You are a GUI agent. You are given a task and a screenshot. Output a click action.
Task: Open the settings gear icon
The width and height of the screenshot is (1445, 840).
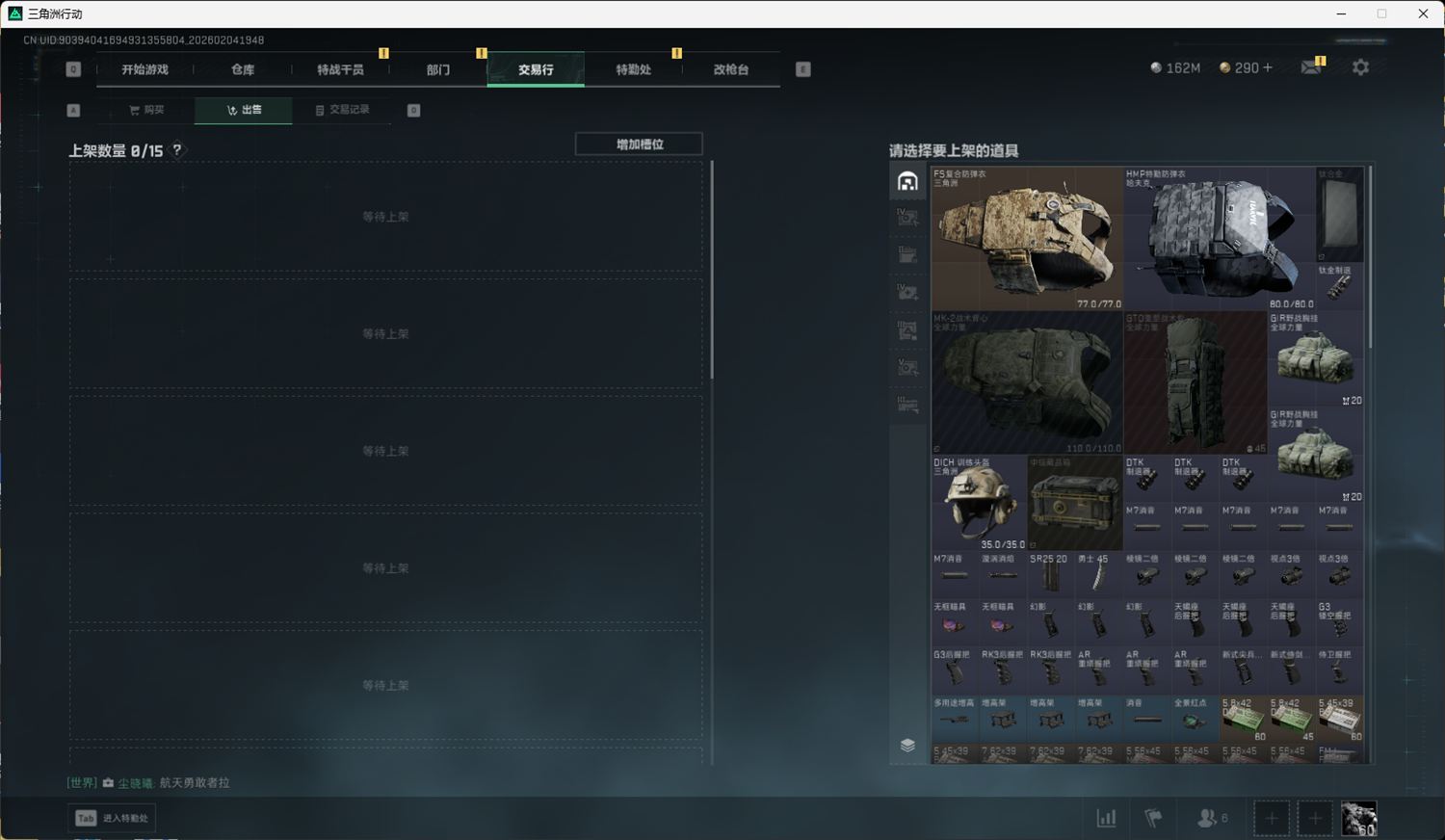pos(1360,67)
